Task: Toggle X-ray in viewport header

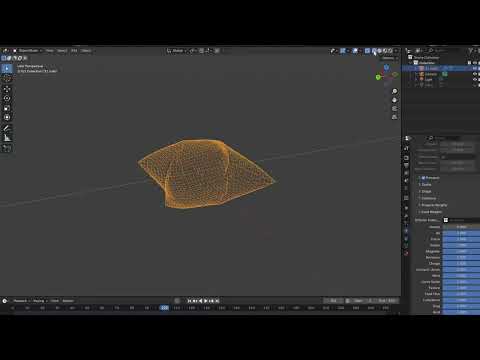Action: (x=367, y=51)
